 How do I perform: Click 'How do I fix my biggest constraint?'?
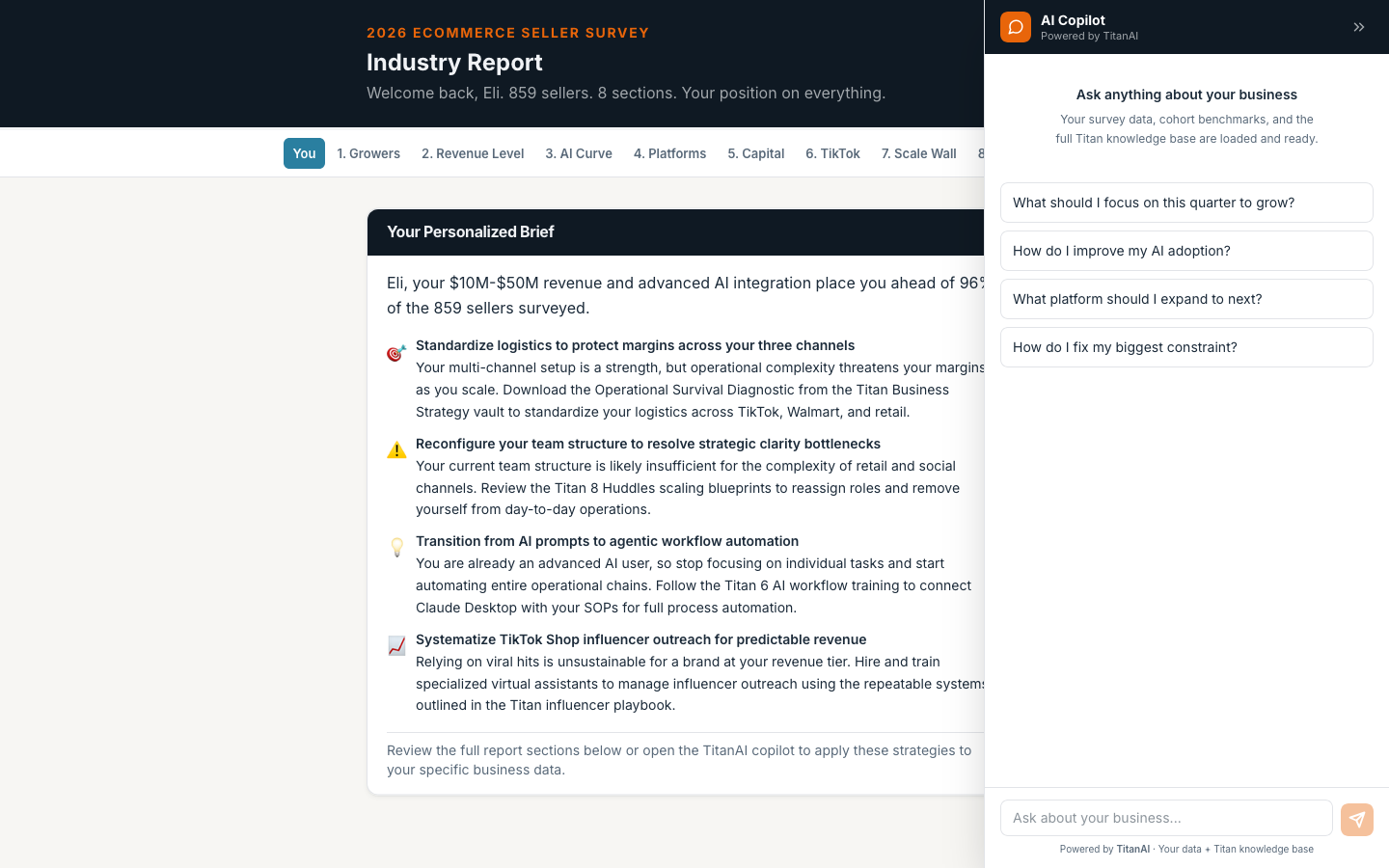point(1186,347)
